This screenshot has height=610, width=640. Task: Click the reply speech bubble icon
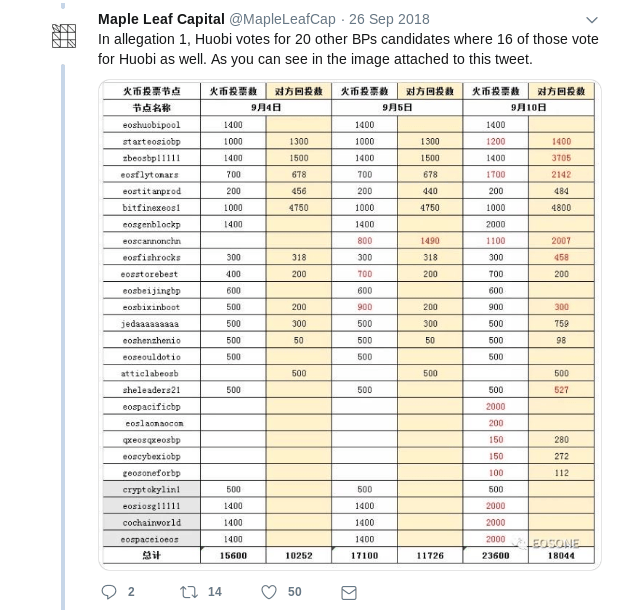click(110, 592)
